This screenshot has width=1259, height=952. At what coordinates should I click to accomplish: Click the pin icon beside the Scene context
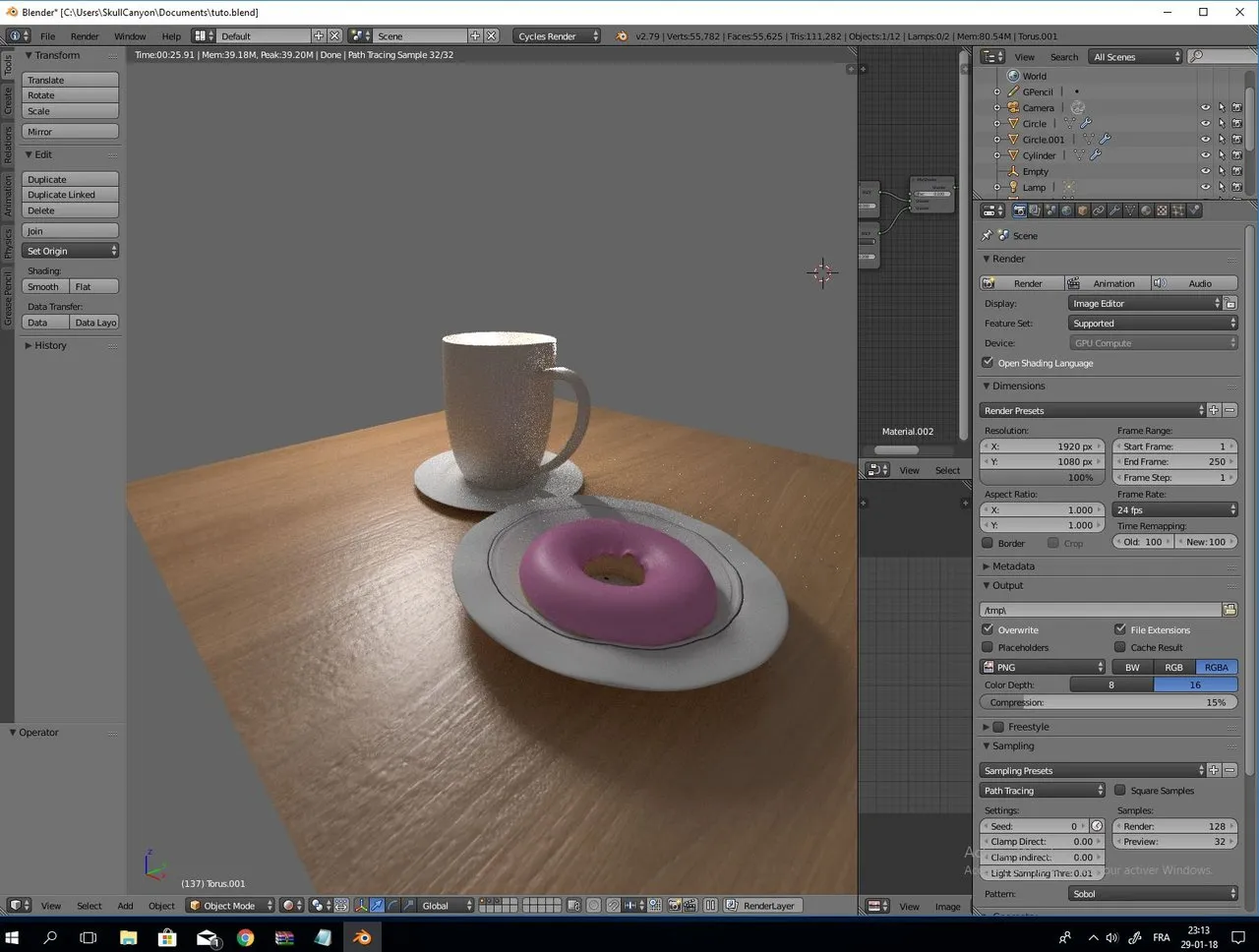987,236
